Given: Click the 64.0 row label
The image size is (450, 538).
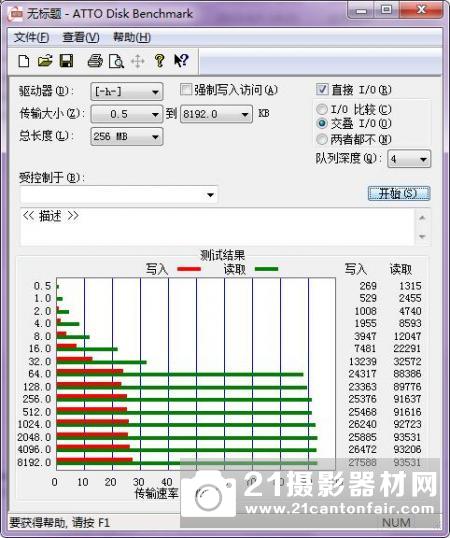Looking at the screenshot, I should pos(39,374).
